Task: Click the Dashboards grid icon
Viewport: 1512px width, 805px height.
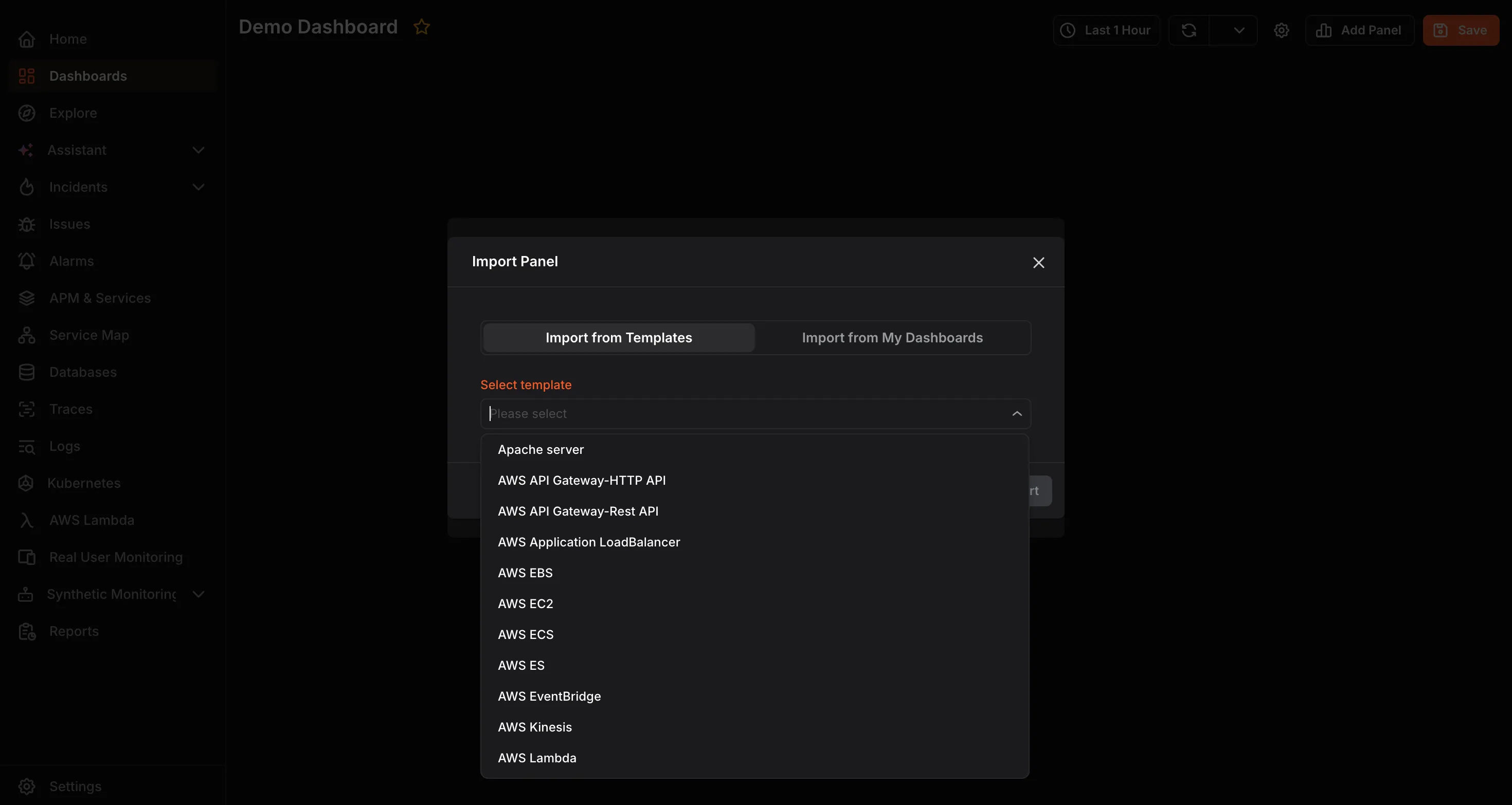Action: point(26,76)
